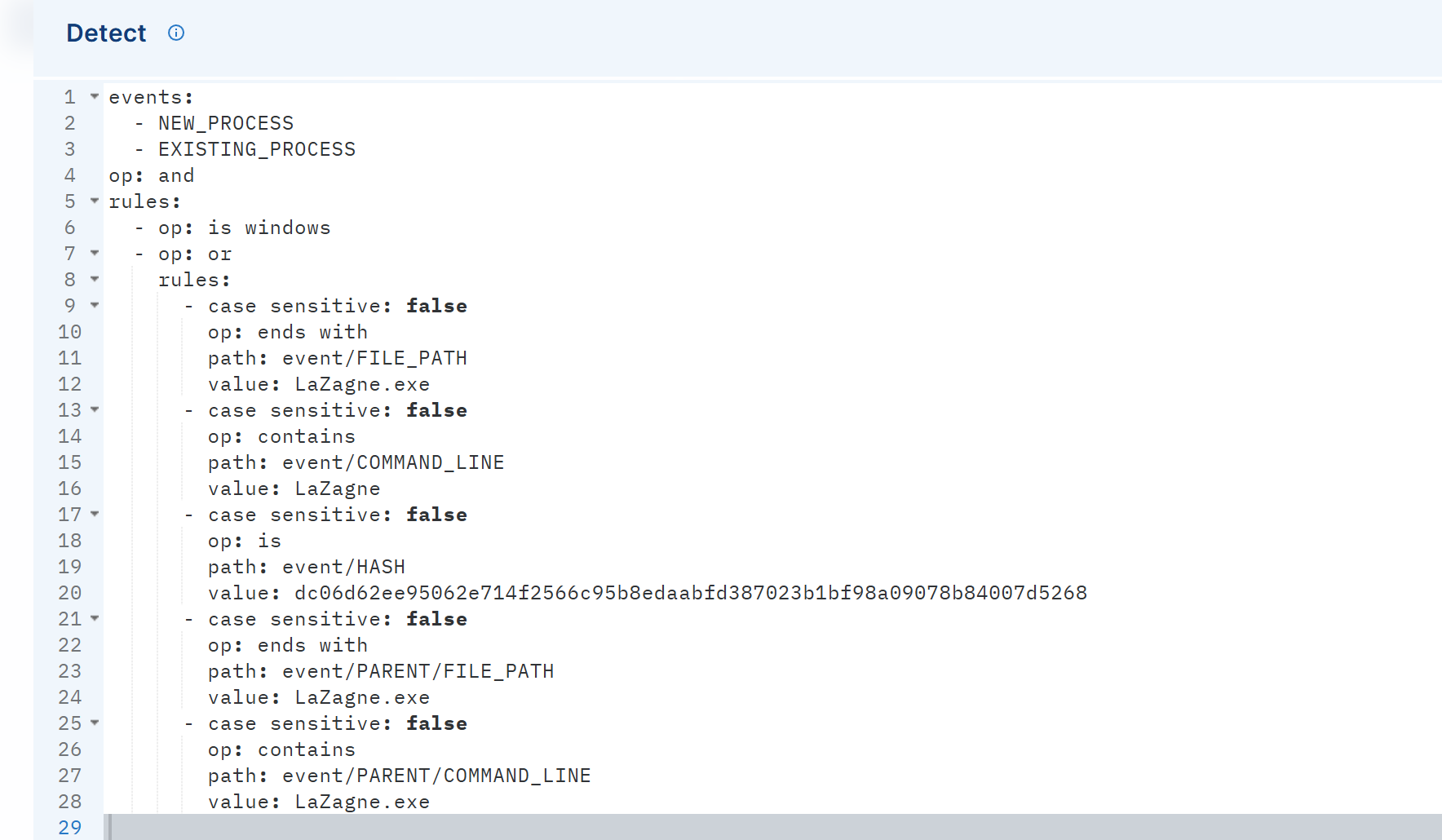Click the event/HASH path text
The height and width of the screenshot is (840, 1442).
343,567
